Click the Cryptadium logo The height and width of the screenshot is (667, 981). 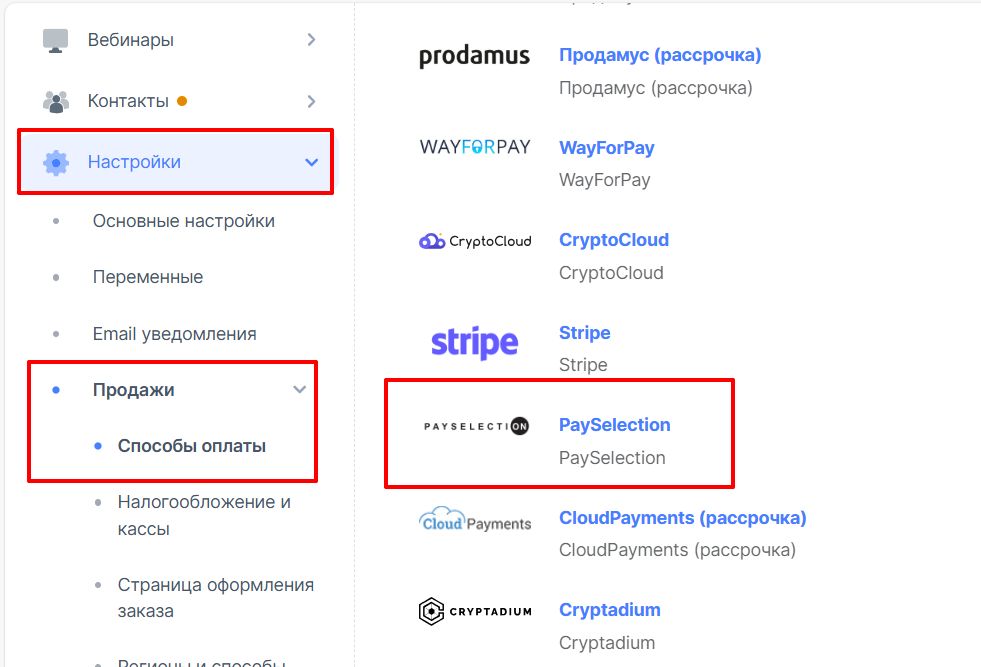click(475, 611)
